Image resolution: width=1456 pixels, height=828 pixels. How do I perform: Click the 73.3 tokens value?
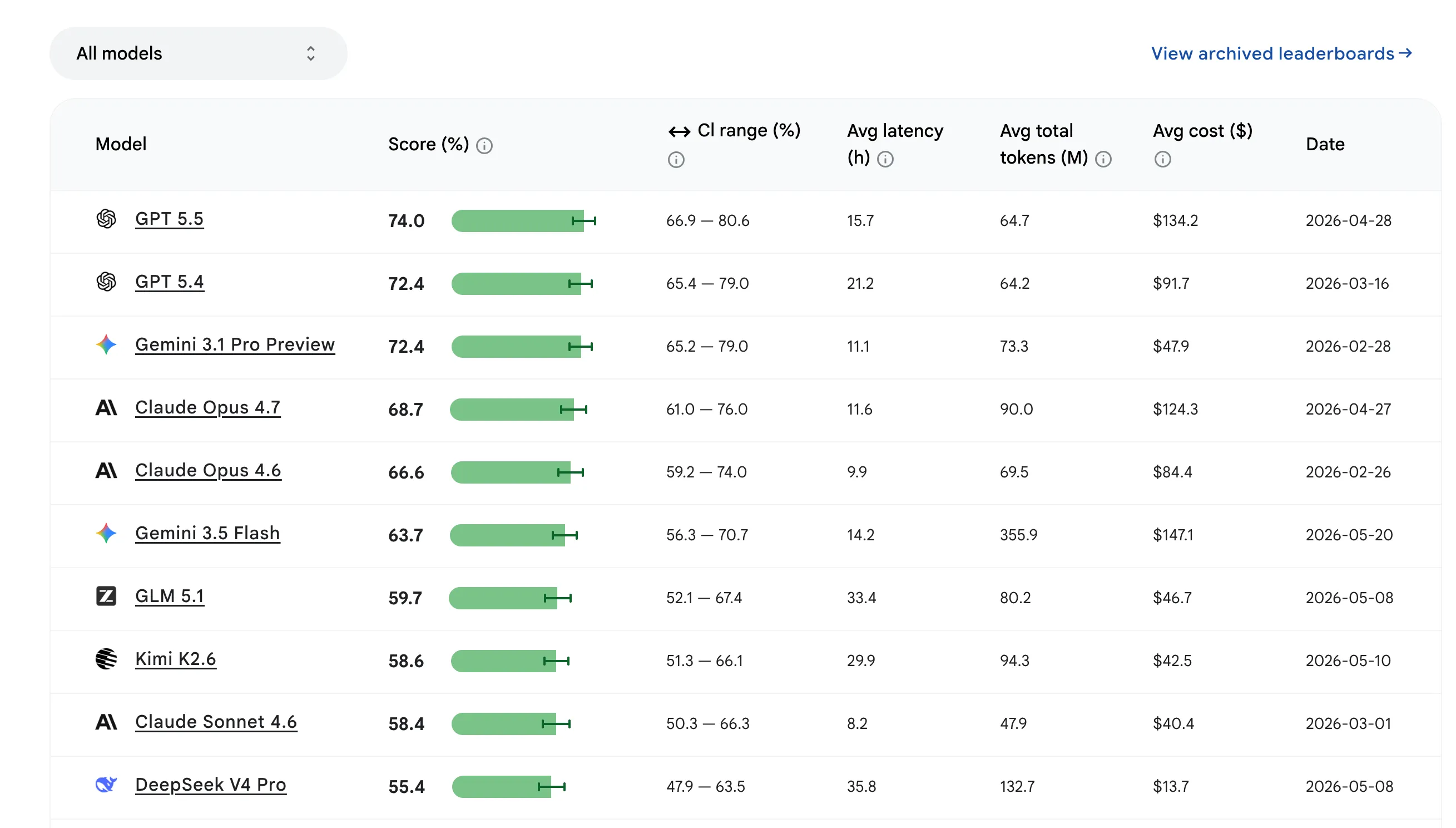1014,346
